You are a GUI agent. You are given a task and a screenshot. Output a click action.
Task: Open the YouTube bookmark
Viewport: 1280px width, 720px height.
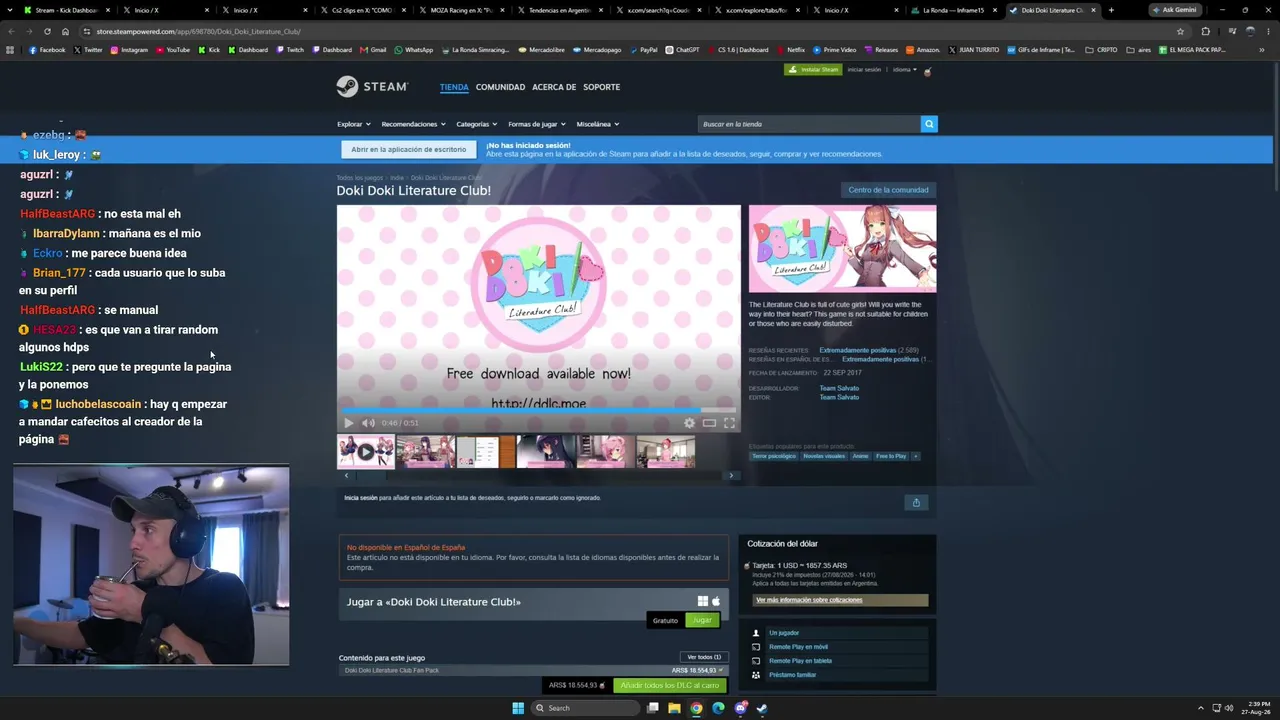tap(173, 49)
